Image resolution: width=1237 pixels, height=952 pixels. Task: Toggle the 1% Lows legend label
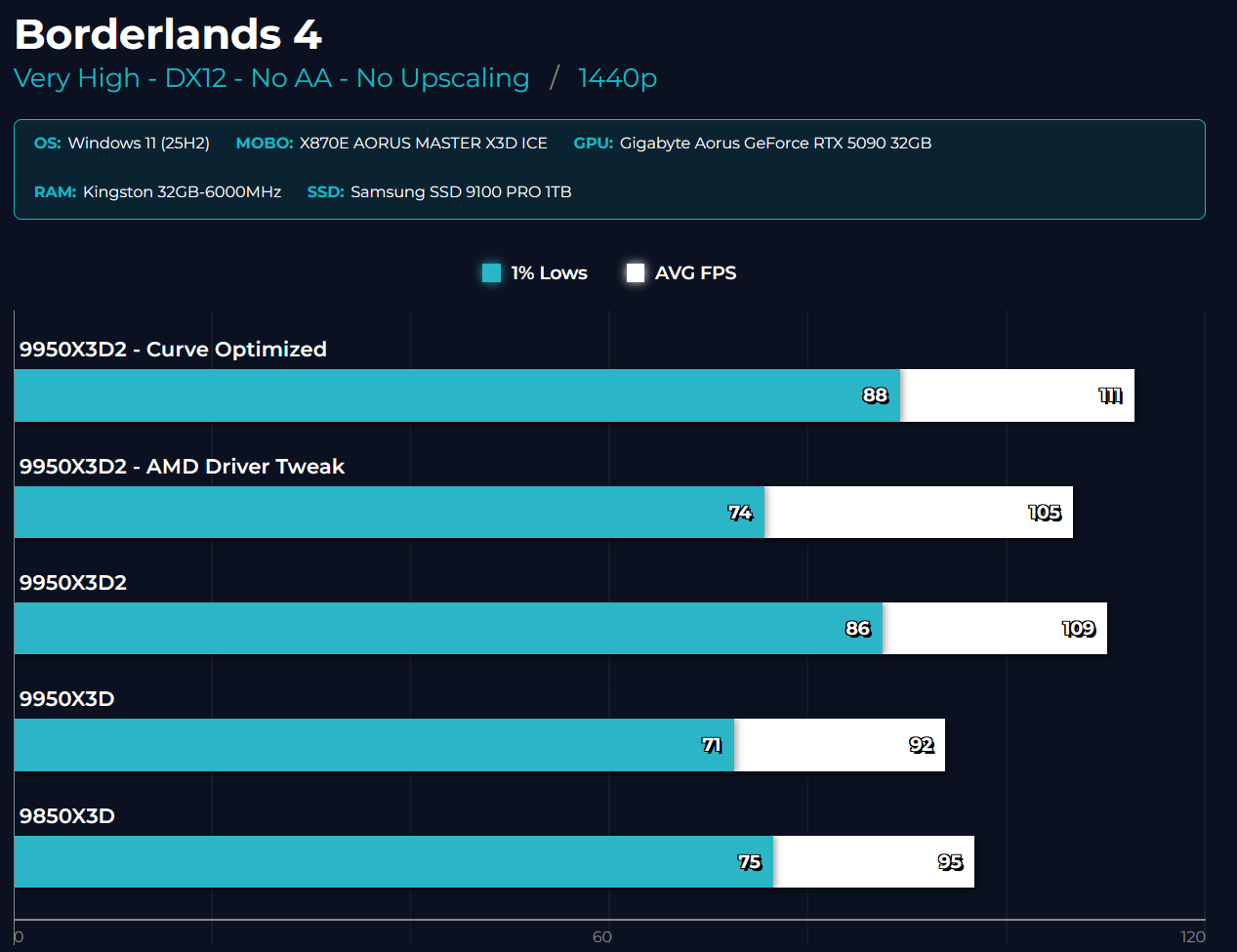coord(549,273)
